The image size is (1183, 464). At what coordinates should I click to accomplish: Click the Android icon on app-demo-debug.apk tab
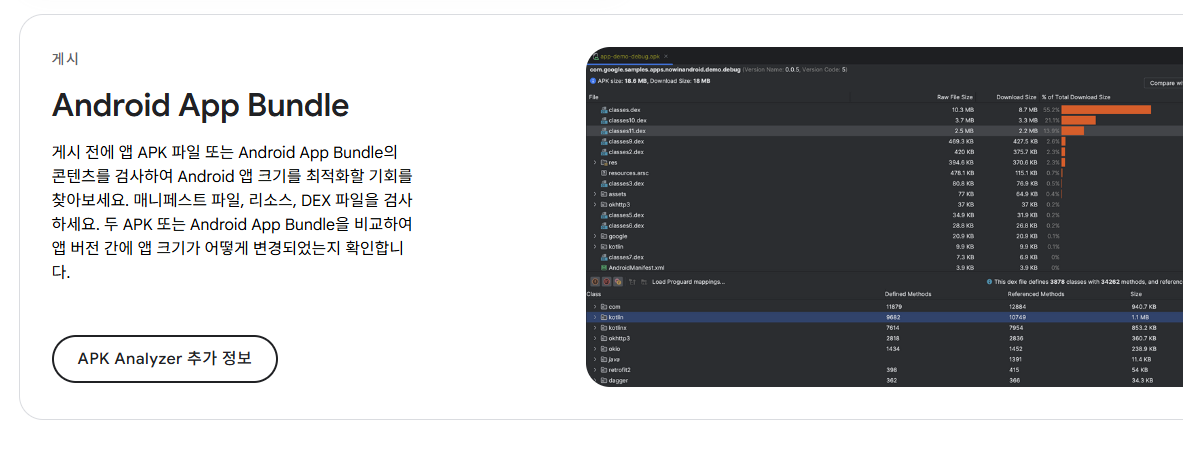pyautogui.click(x=596, y=57)
